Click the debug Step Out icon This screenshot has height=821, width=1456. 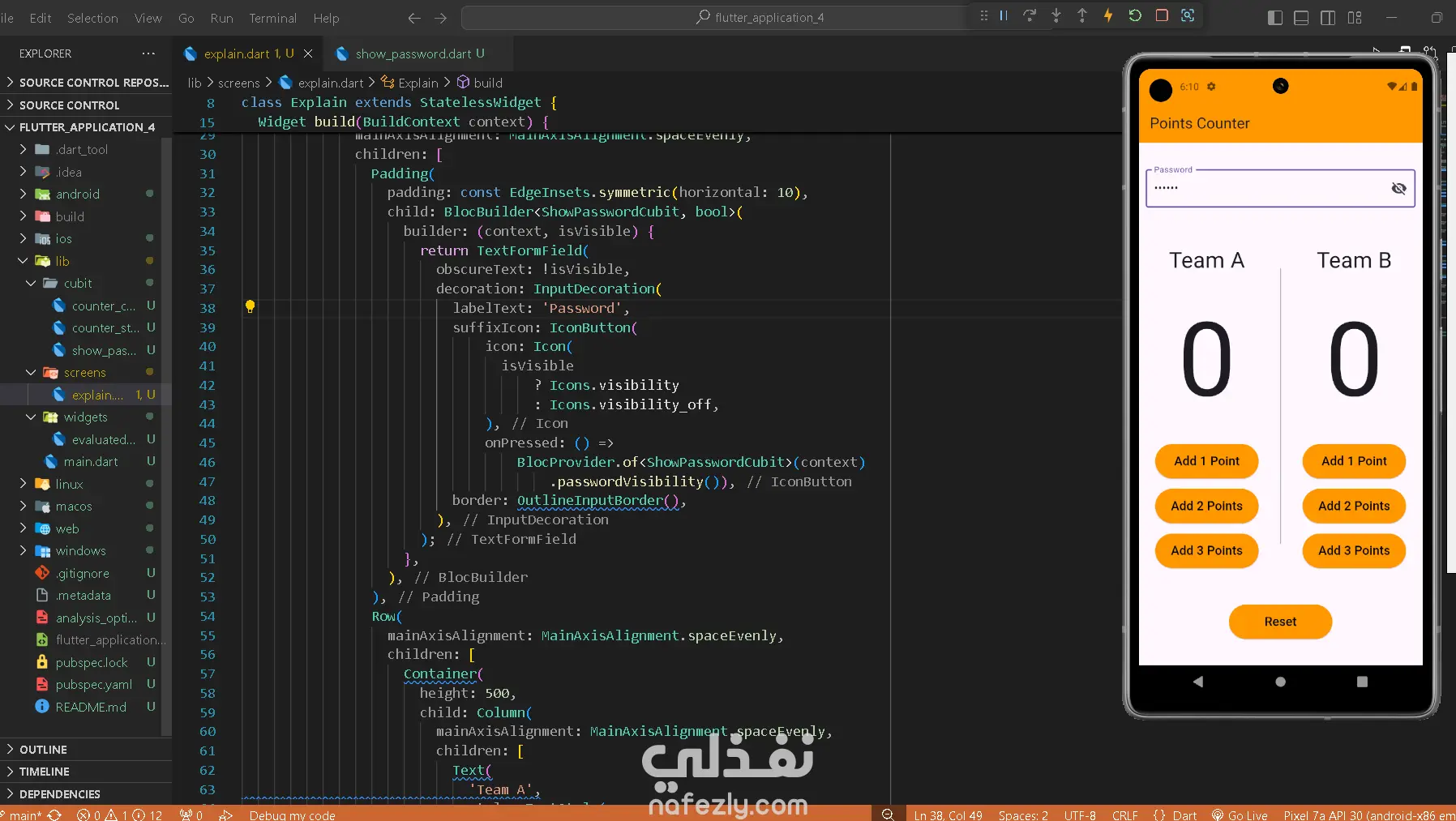pos(1082,15)
